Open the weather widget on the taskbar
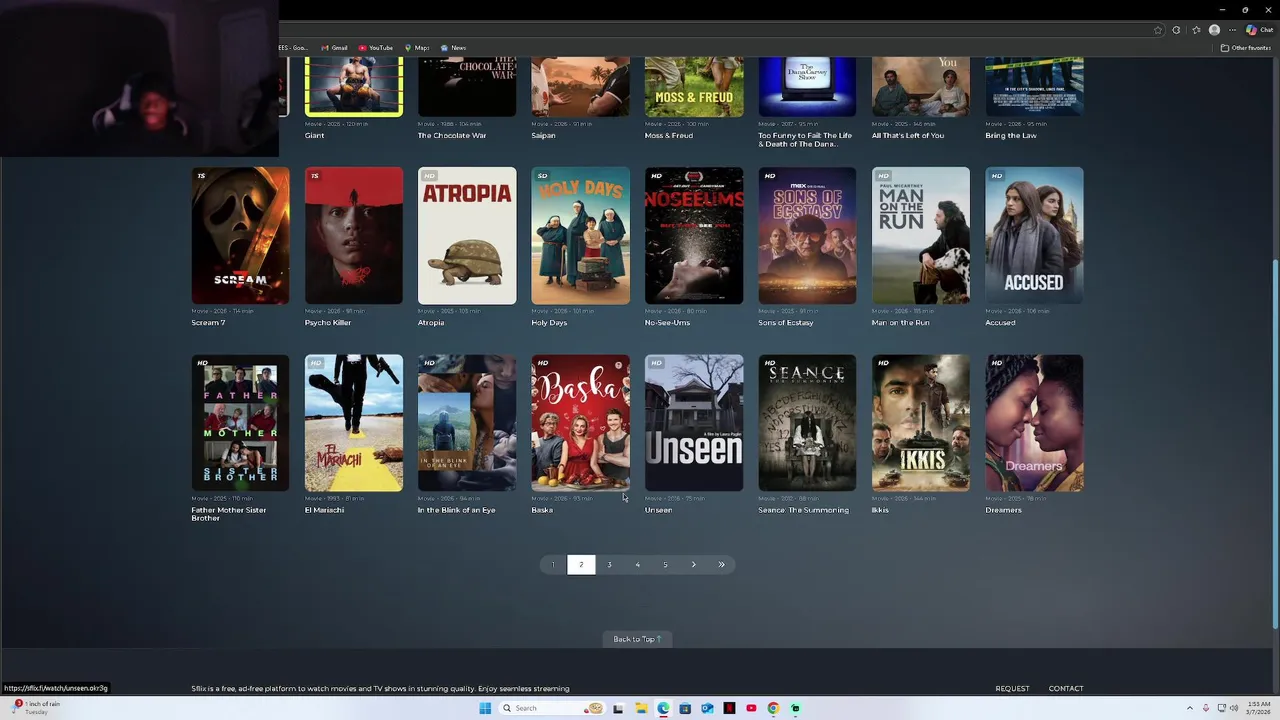Image resolution: width=1280 pixels, height=720 pixels. tap(36, 708)
